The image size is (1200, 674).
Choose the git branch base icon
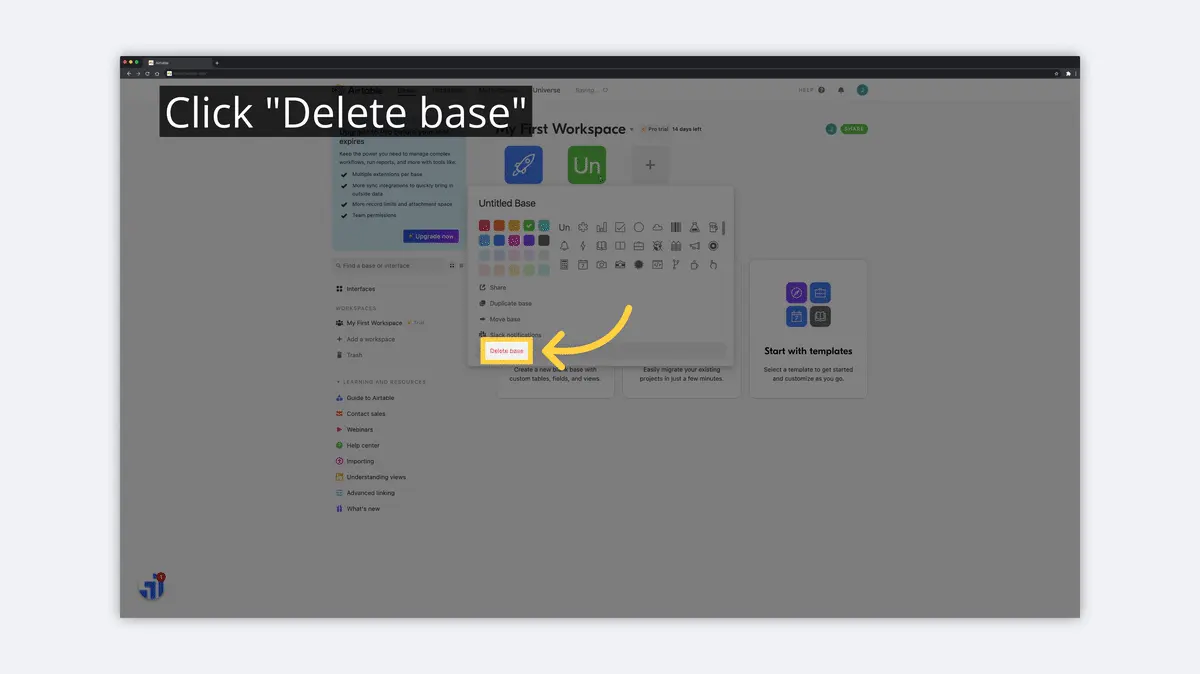coord(676,264)
